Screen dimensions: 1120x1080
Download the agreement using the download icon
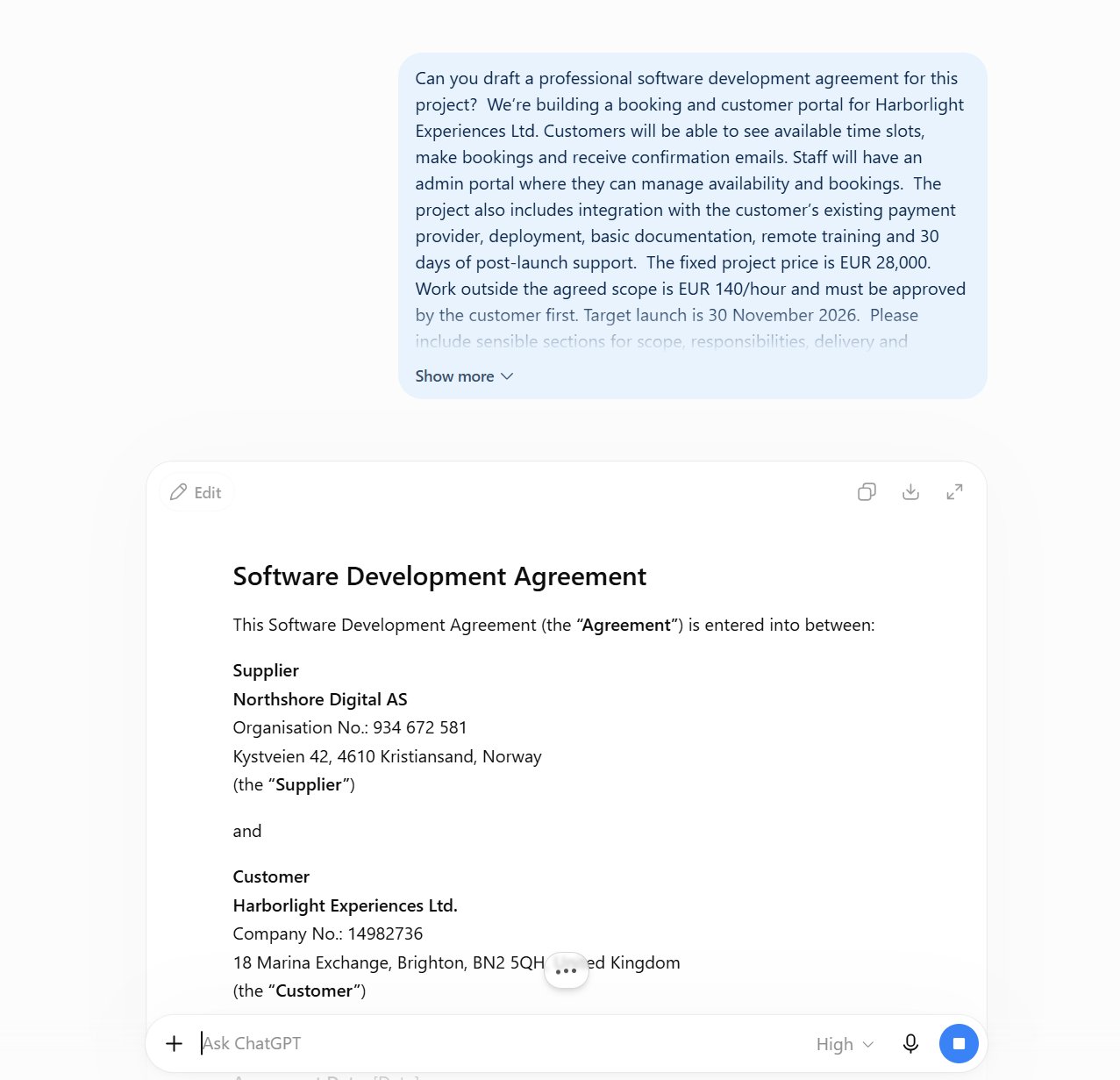pyautogui.click(x=910, y=492)
